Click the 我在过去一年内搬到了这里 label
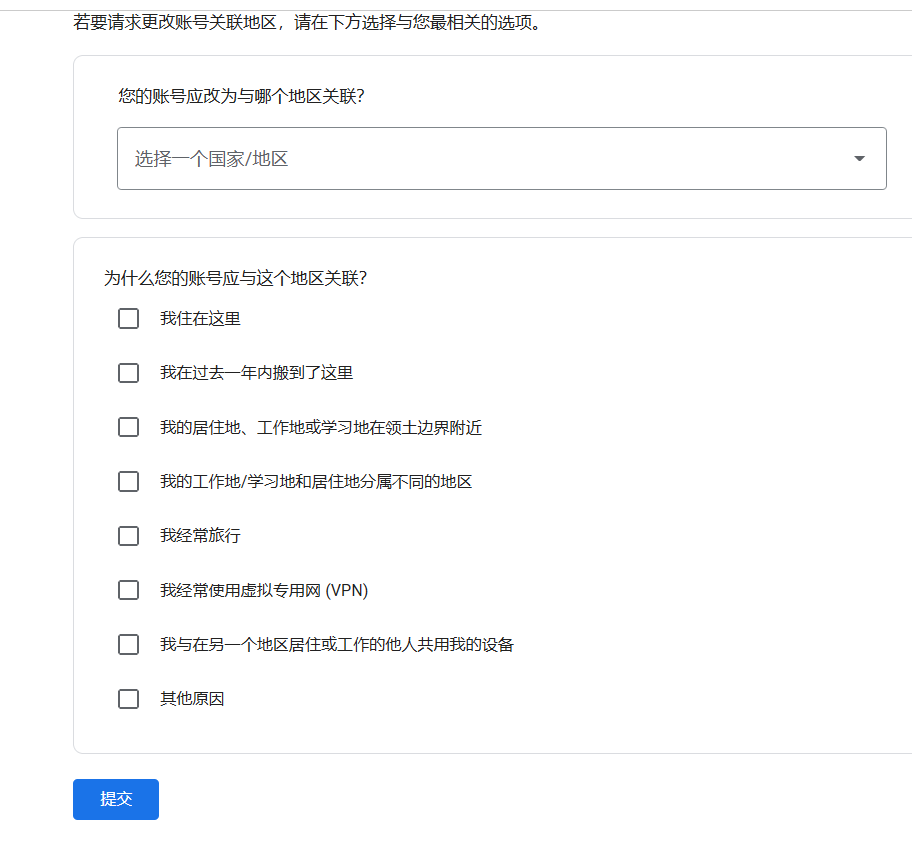Screen dimensions: 912x841 point(256,373)
